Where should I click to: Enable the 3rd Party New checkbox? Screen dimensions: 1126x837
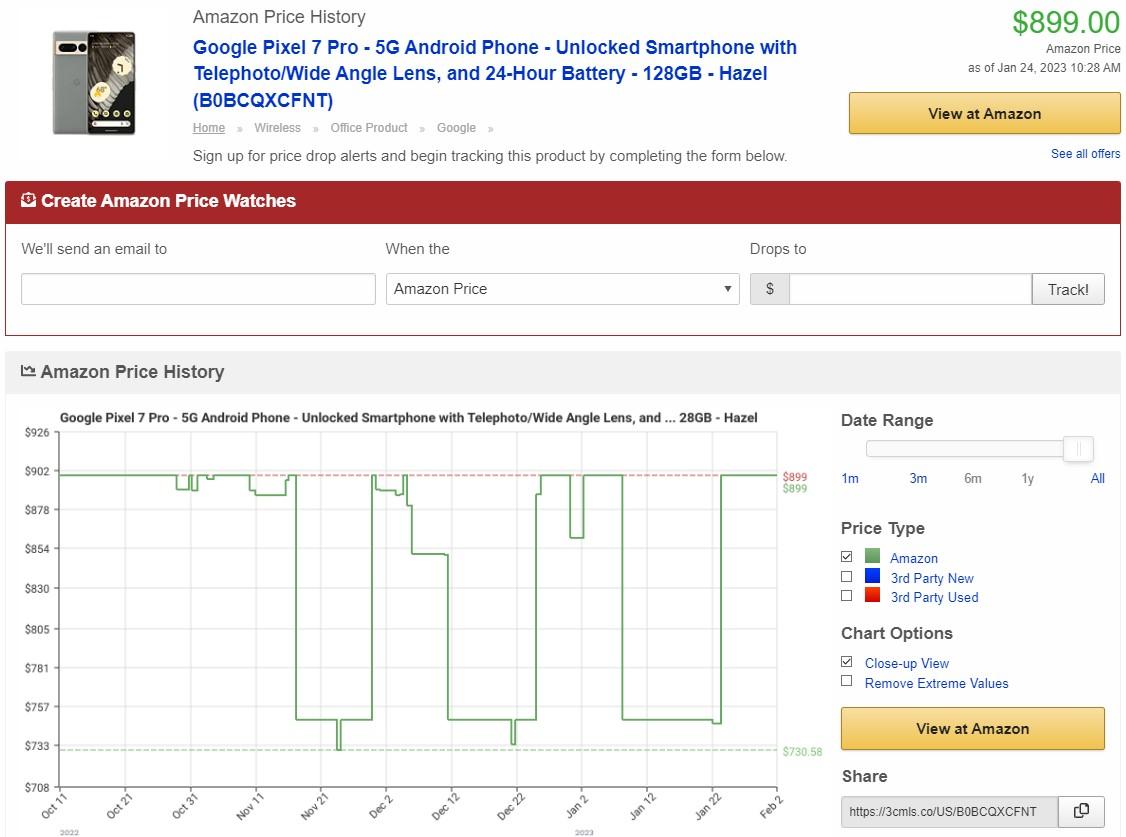[x=847, y=577]
